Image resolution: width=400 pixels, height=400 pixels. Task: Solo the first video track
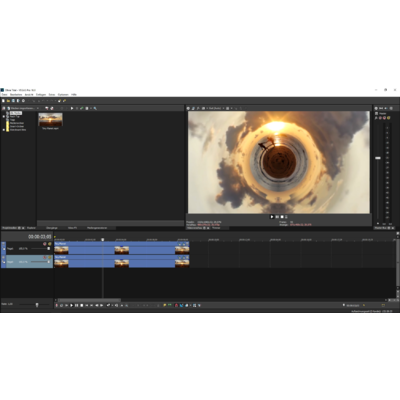[x=50, y=244]
